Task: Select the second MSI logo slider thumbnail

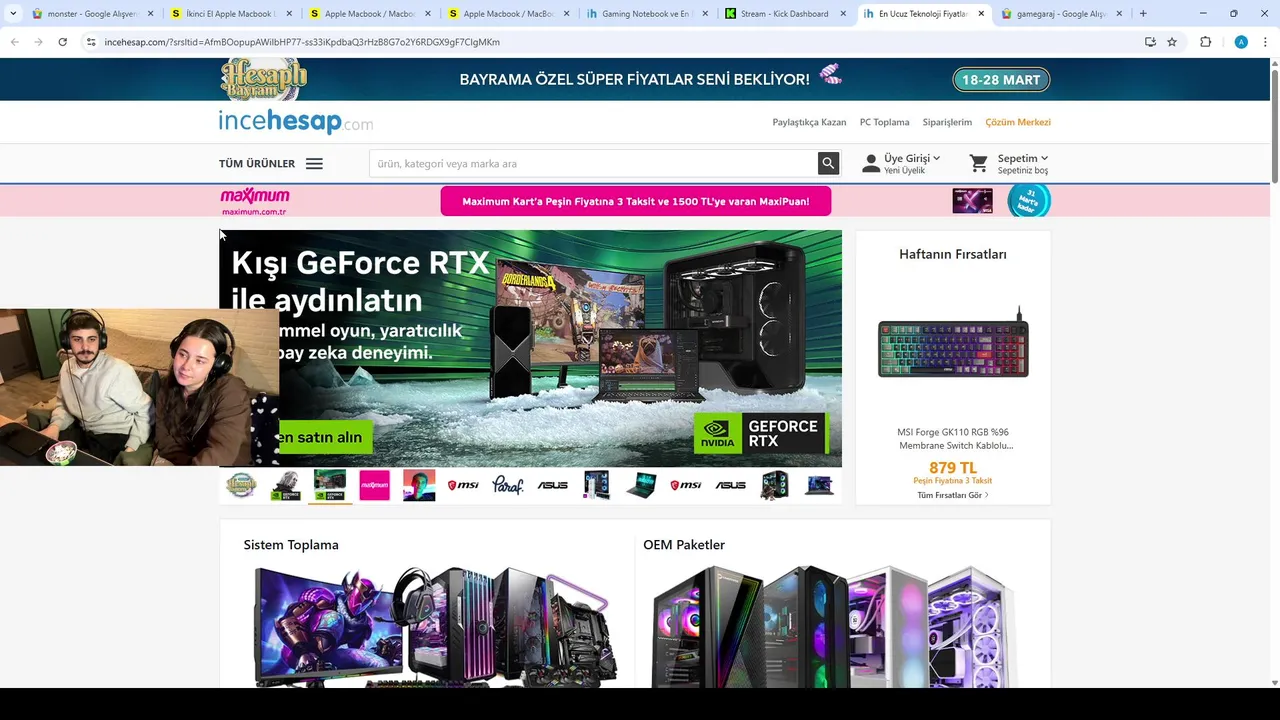Action: [x=686, y=485]
